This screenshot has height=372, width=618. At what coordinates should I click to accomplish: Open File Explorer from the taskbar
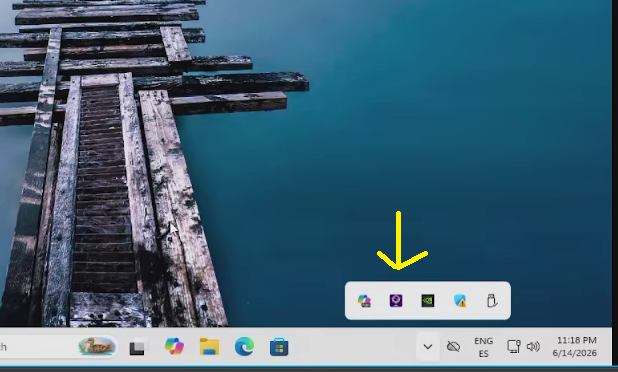pyautogui.click(x=210, y=347)
